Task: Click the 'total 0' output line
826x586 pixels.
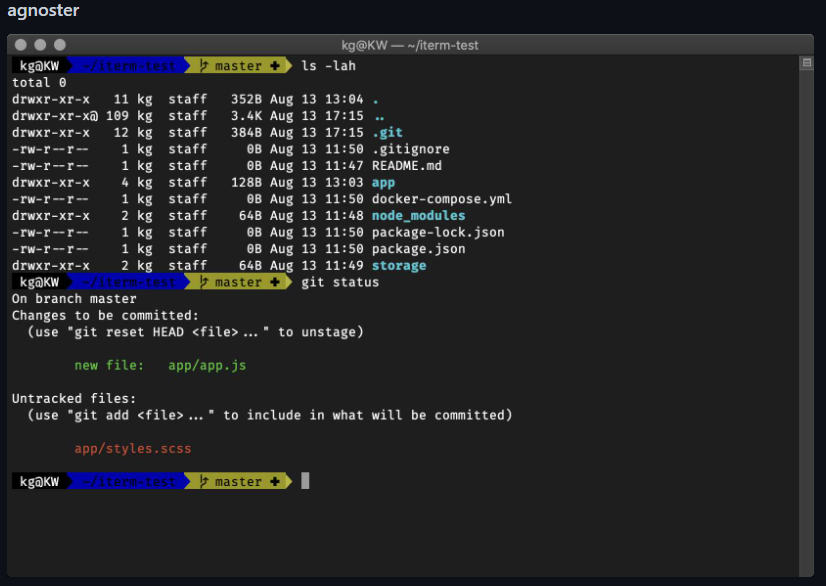Action: pyautogui.click(x=39, y=83)
